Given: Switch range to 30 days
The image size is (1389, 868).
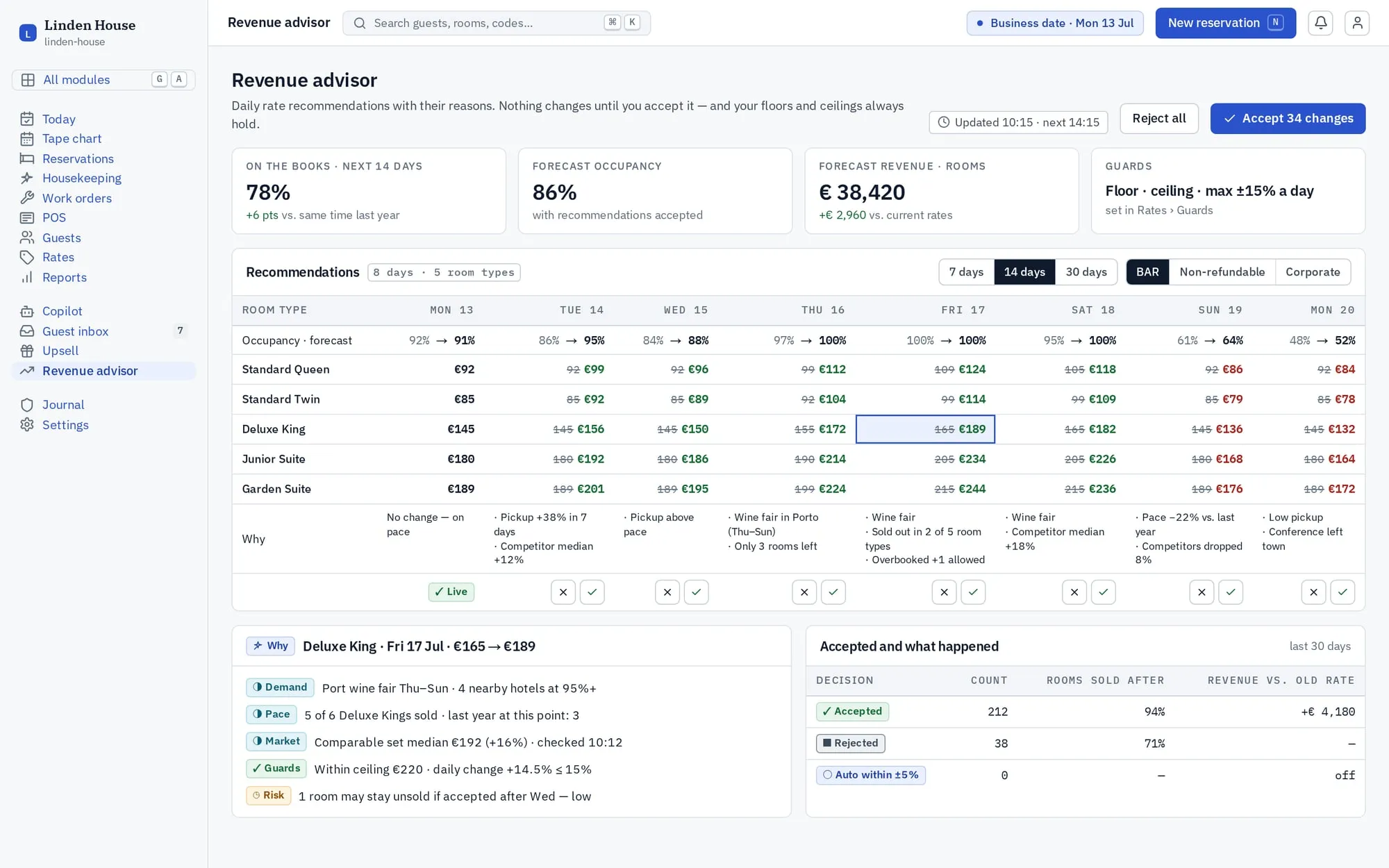Looking at the screenshot, I should [1086, 272].
